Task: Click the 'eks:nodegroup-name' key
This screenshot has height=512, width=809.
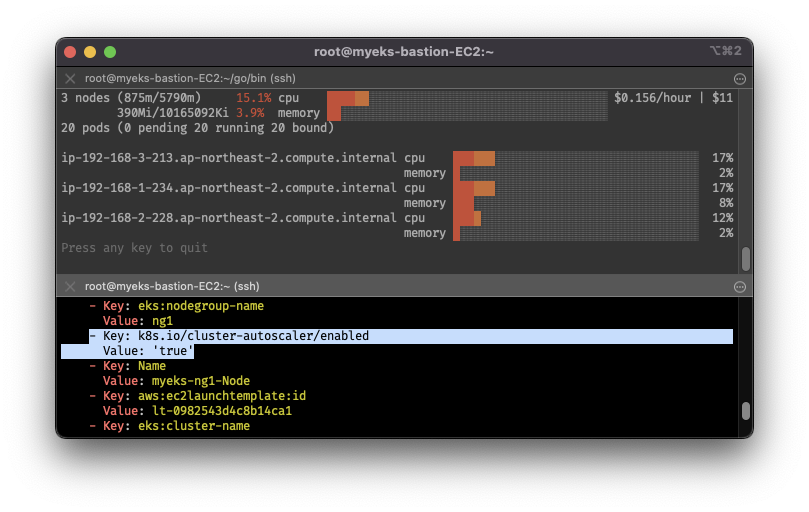Action: [201, 306]
